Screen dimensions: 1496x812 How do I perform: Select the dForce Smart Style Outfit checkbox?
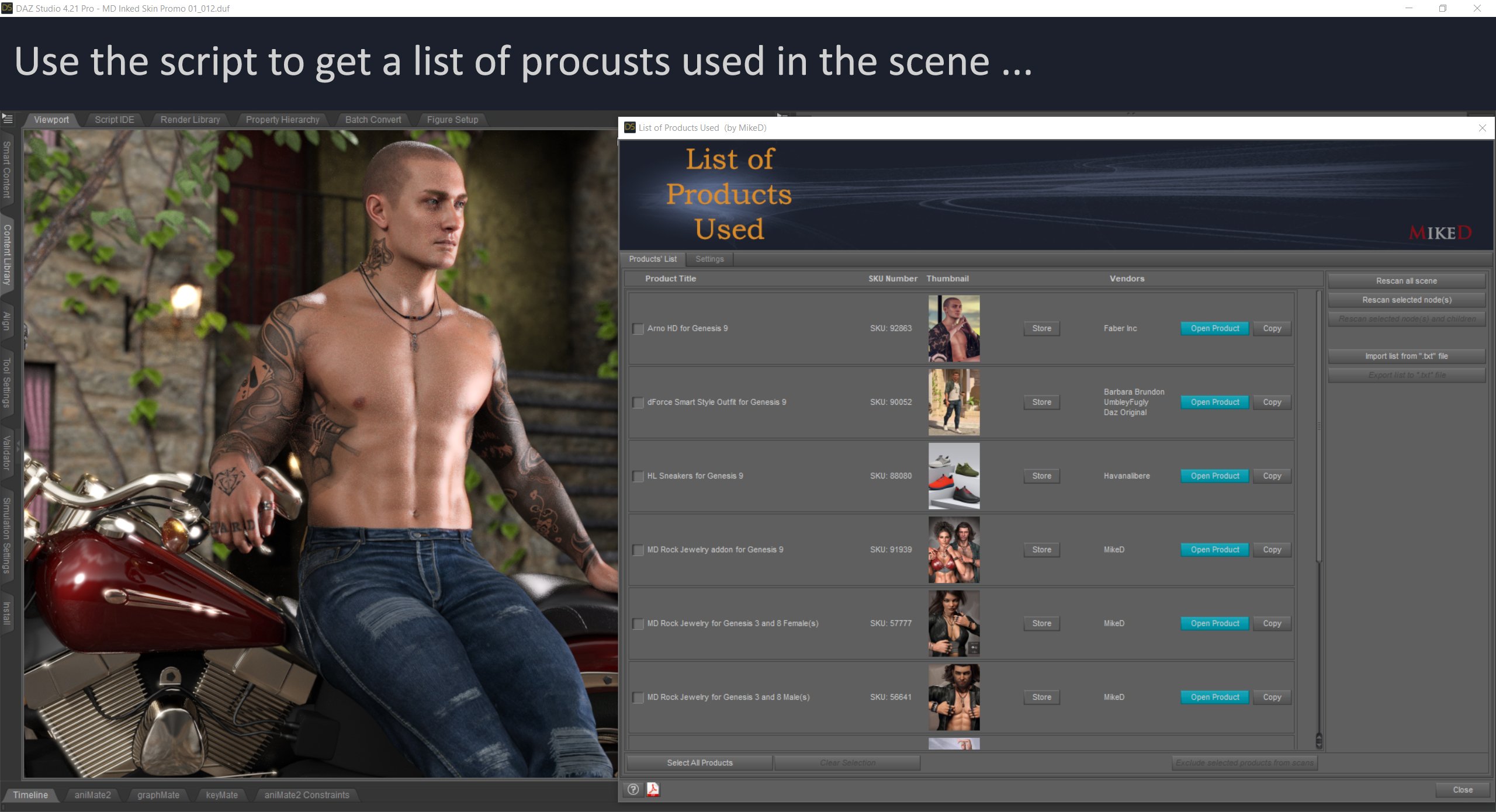click(x=638, y=402)
